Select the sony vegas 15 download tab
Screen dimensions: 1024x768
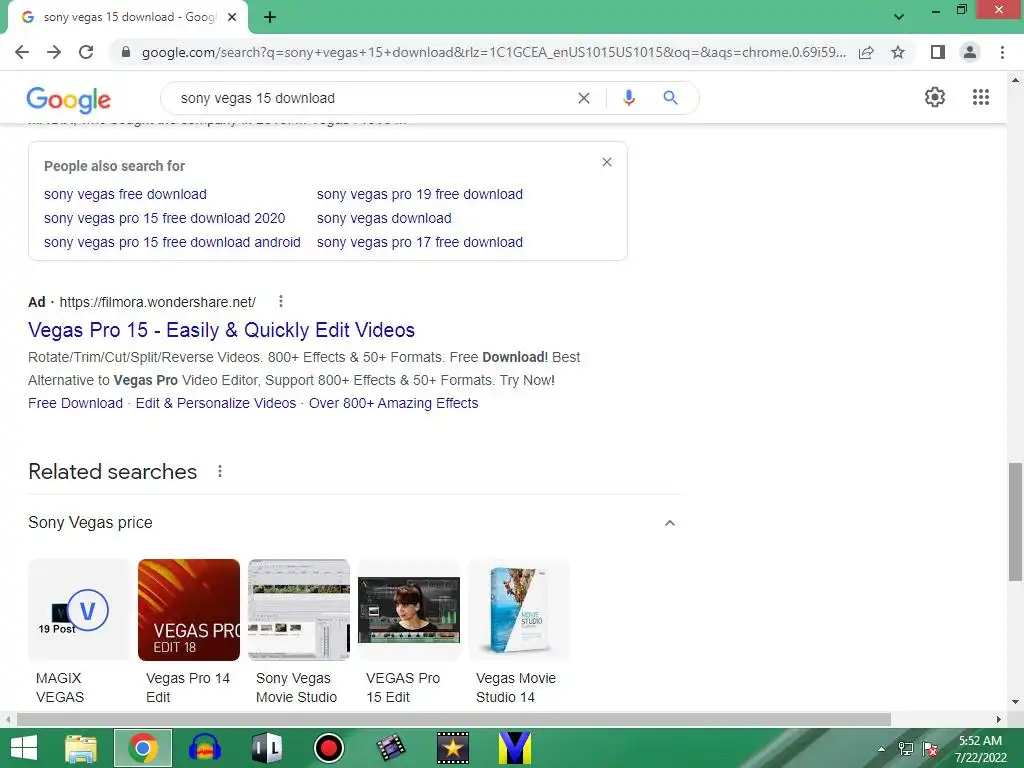[129, 17]
